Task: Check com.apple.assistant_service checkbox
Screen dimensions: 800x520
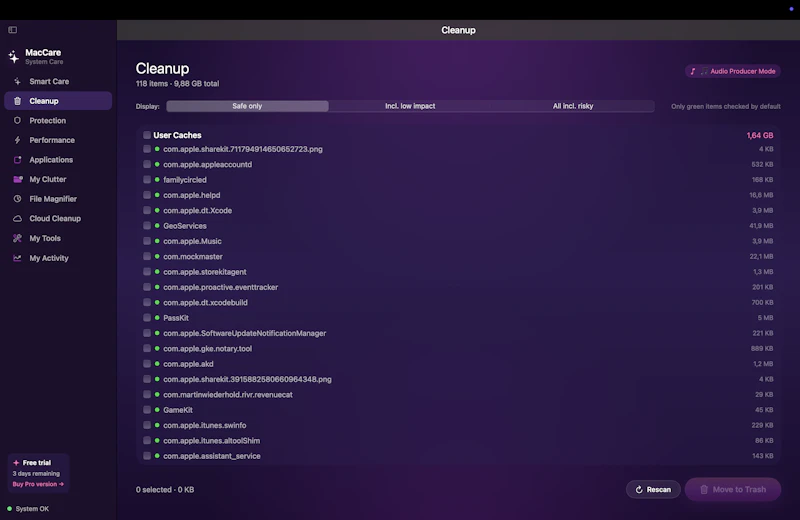Action: pyautogui.click(x=147, y=456)
